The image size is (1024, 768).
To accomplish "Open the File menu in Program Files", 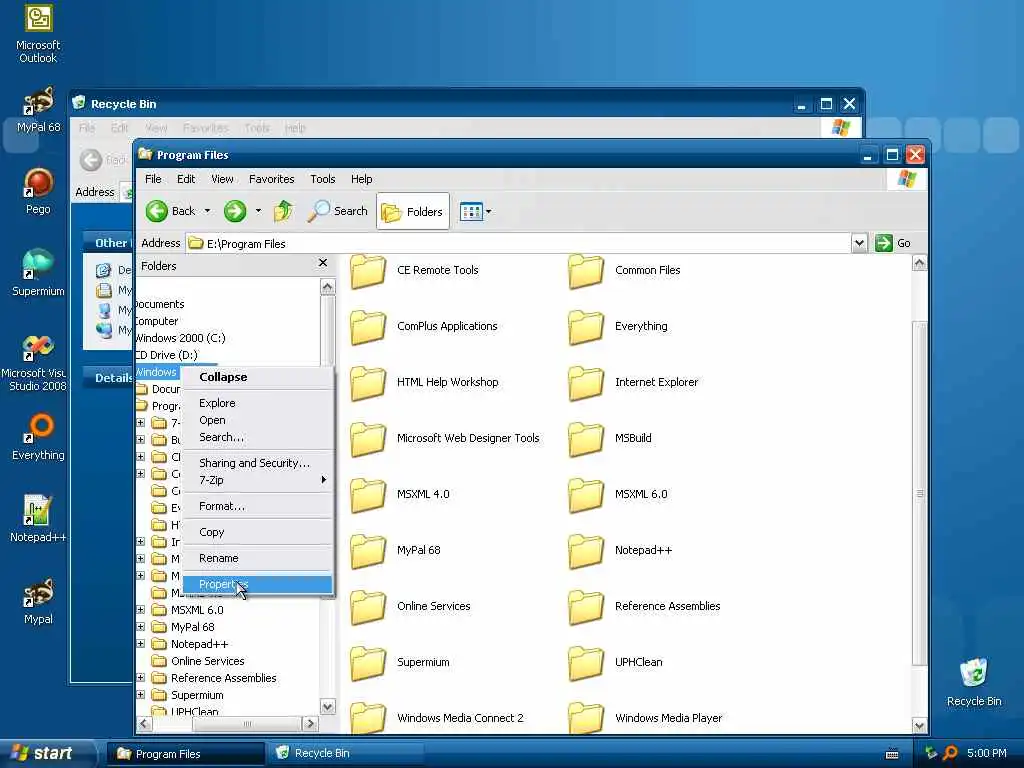I will pos(153,179).
